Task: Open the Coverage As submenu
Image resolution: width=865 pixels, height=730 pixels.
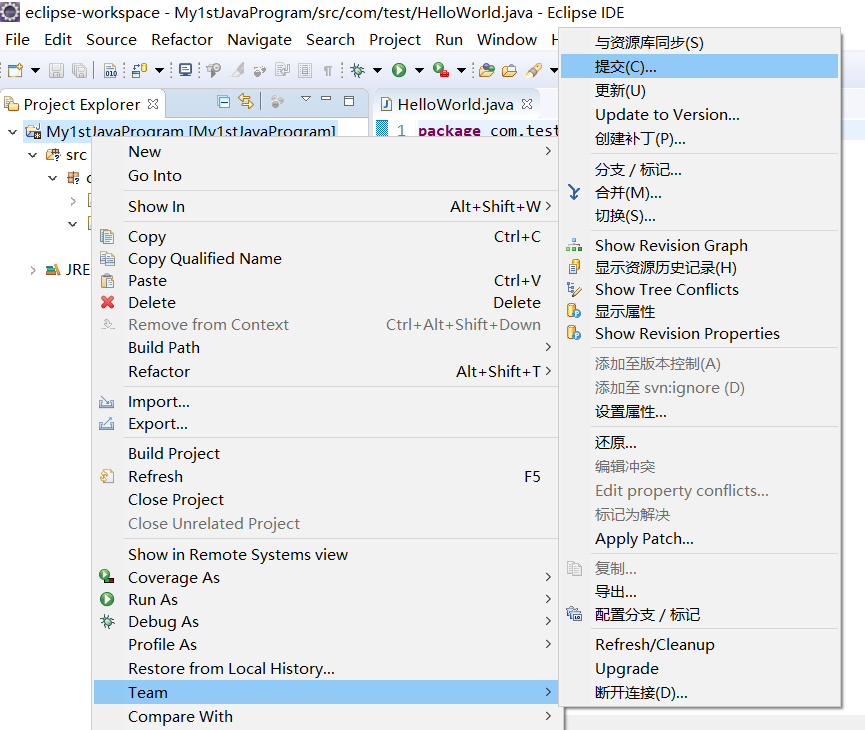Action: [325, 578]
